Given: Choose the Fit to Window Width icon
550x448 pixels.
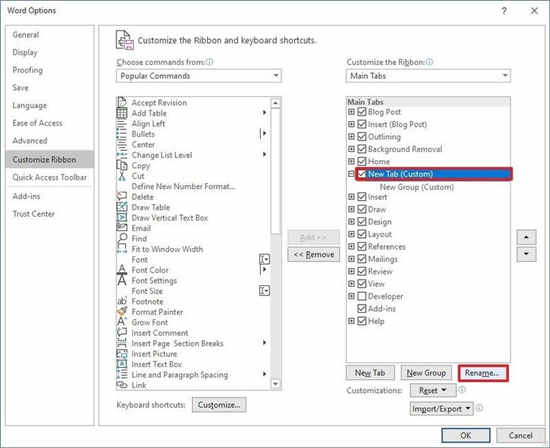Looking at the screenshot, I should point(122,249).
